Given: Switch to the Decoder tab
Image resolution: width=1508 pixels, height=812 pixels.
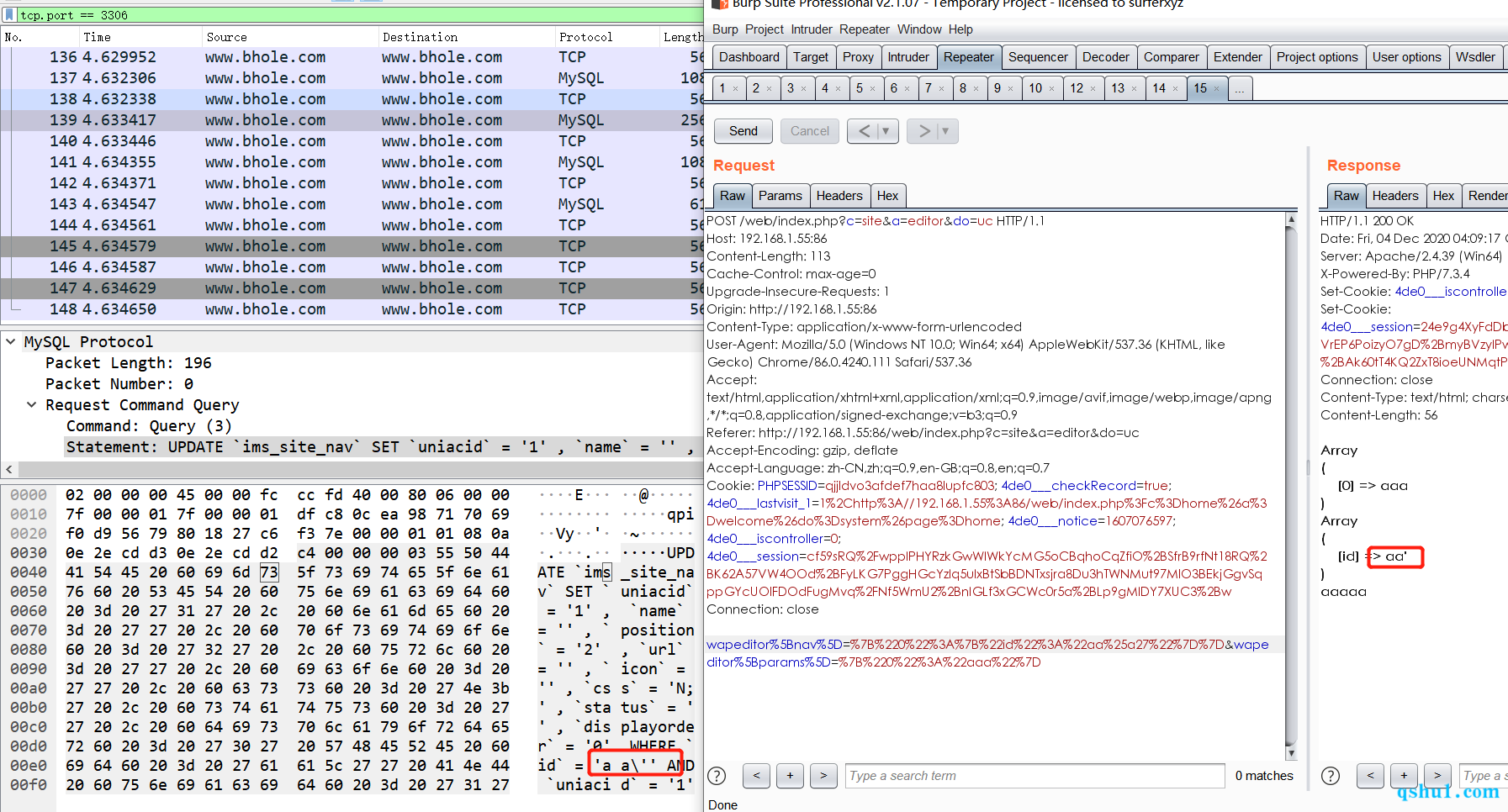Looking at the screenshot, I should point(1106,57).
